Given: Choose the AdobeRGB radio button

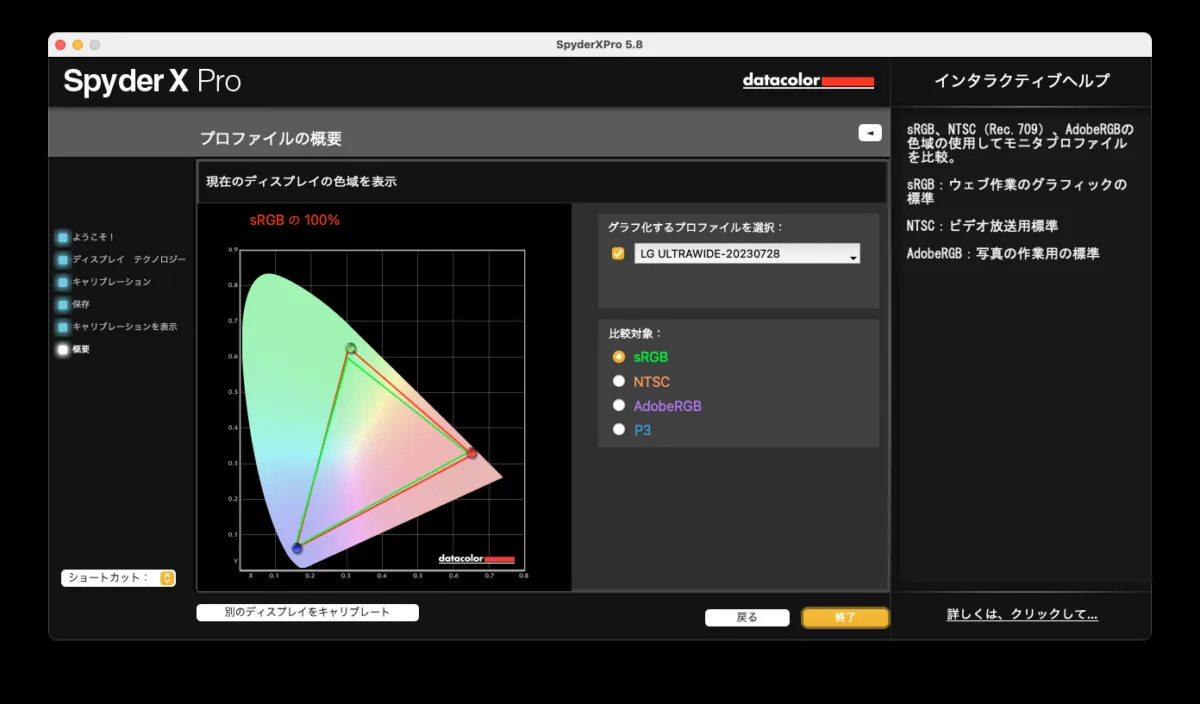Looking at the screenshot, I should pos(619,406).
